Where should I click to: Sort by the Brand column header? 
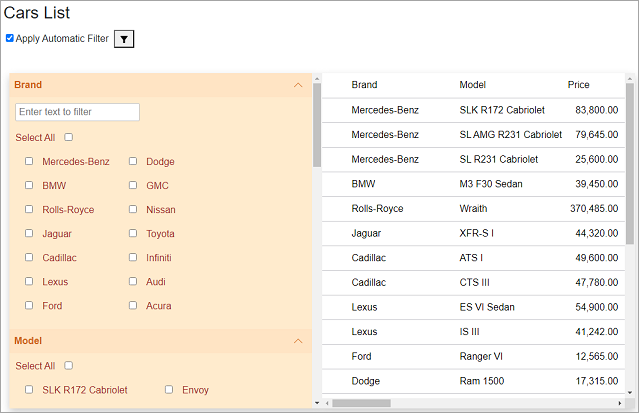tap(364, 85)
